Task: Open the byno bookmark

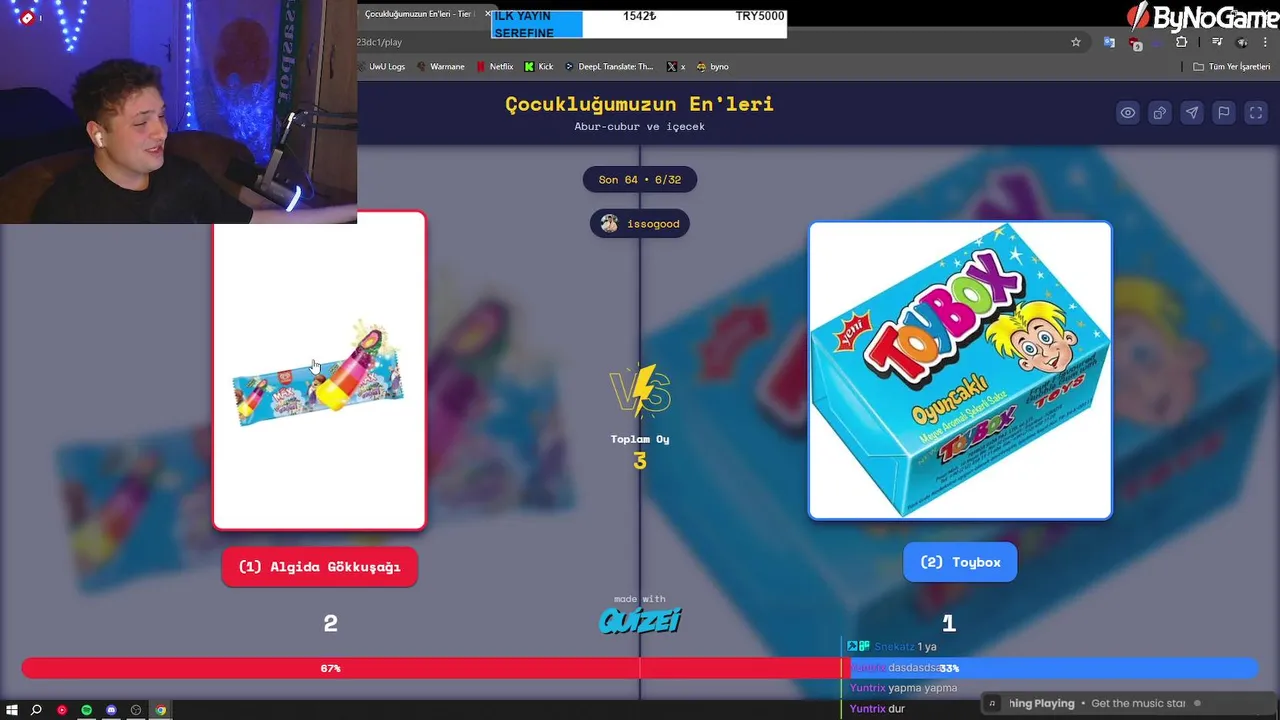Action: [713, 67]
